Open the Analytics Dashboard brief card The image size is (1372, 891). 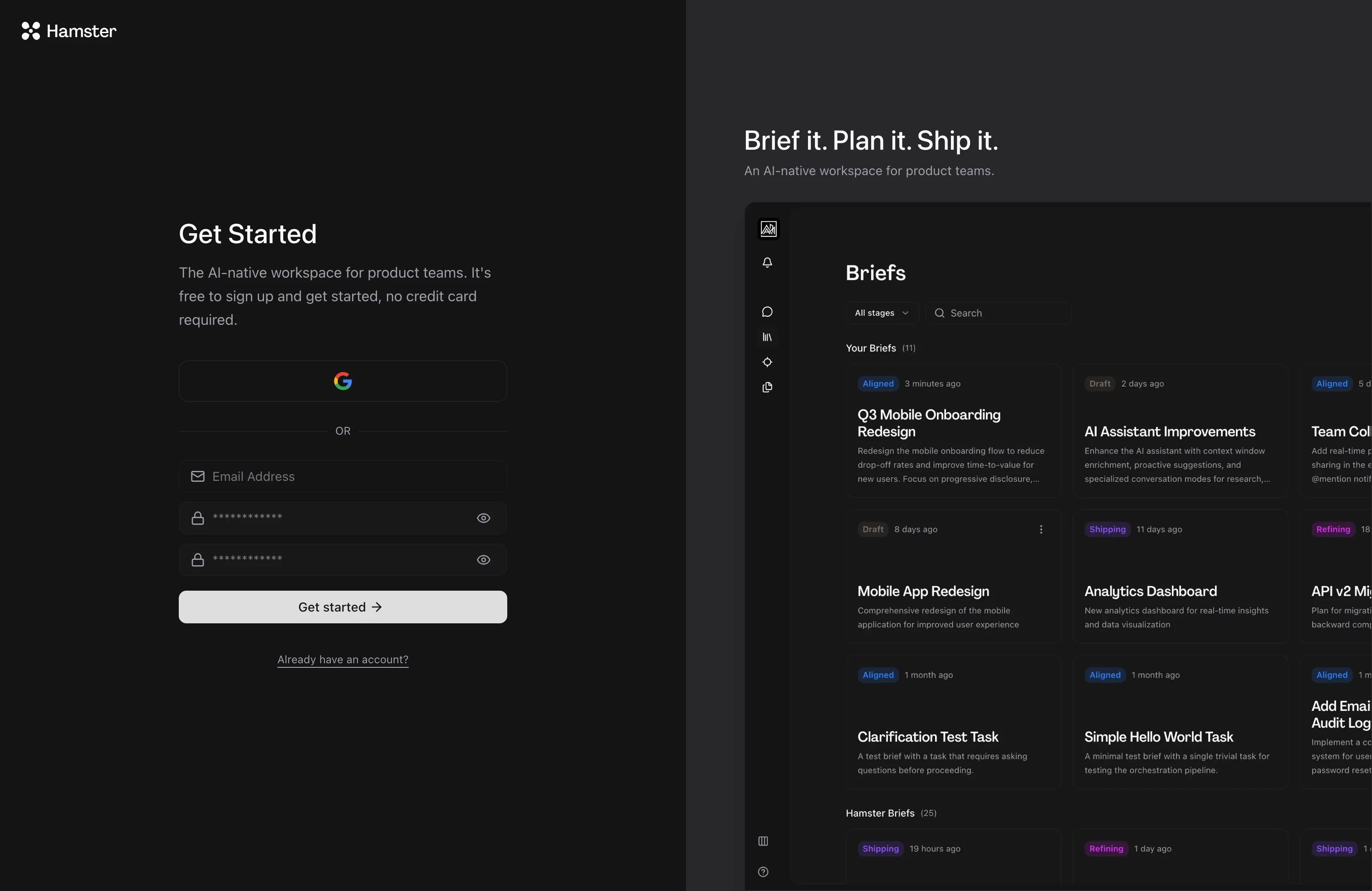click(x=1151, y=591)
